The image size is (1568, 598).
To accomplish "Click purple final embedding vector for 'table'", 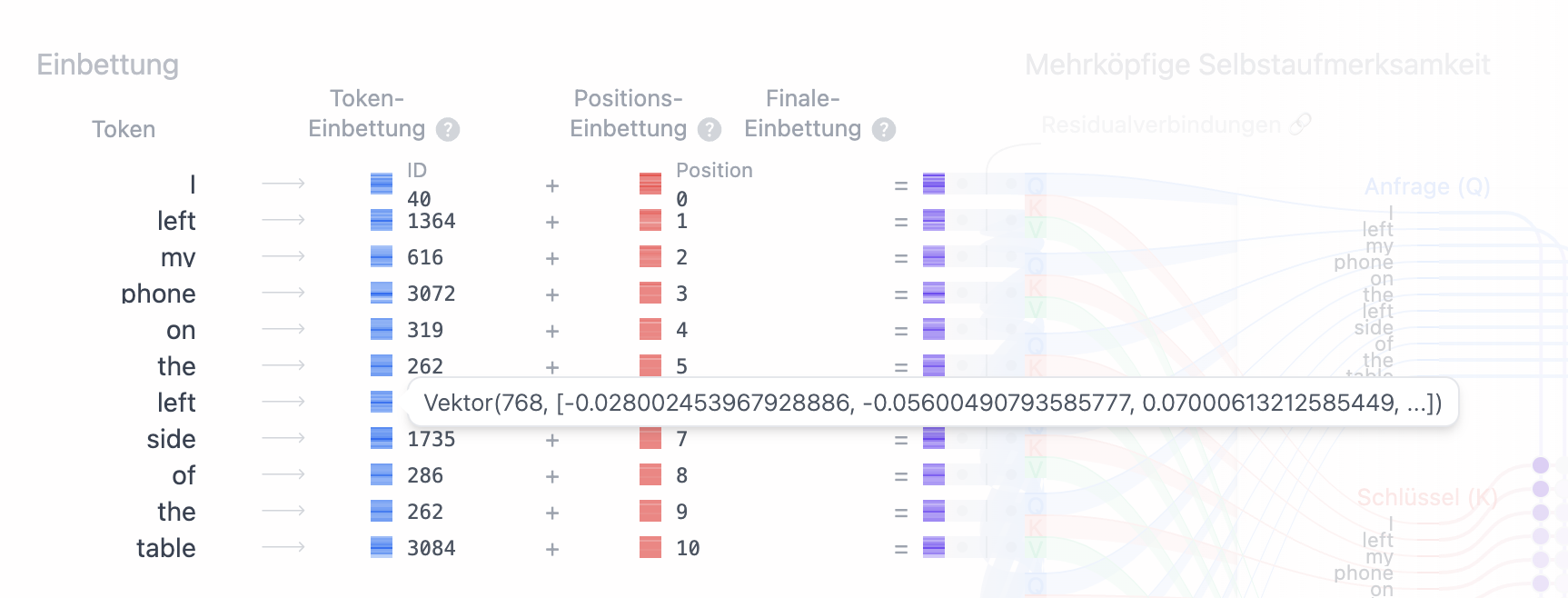I will tap(934, 547).
